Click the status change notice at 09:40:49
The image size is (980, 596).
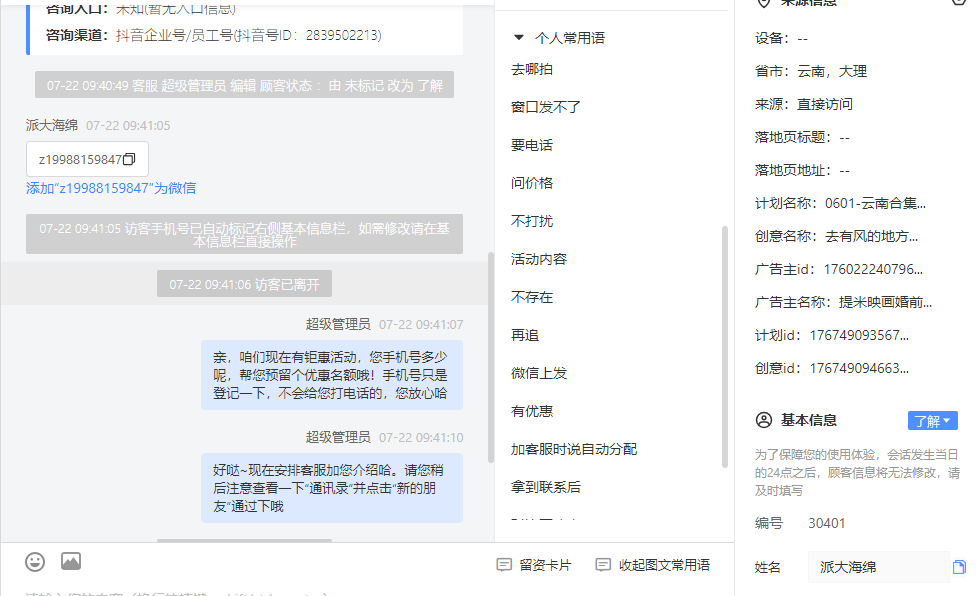click(244, 85)
